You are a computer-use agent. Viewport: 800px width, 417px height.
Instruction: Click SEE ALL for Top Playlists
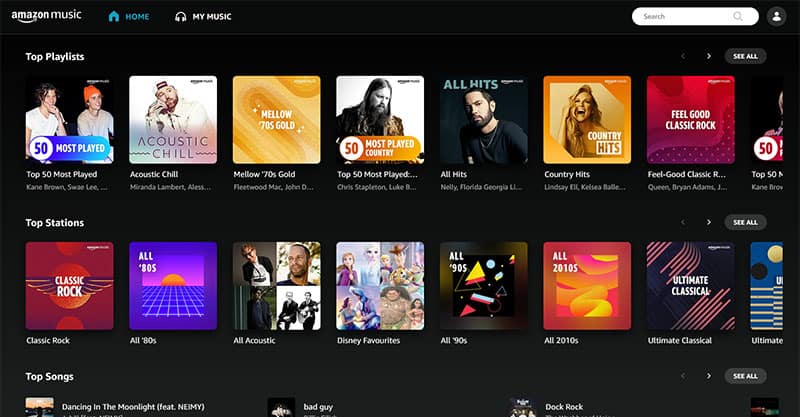pos(745,56)
